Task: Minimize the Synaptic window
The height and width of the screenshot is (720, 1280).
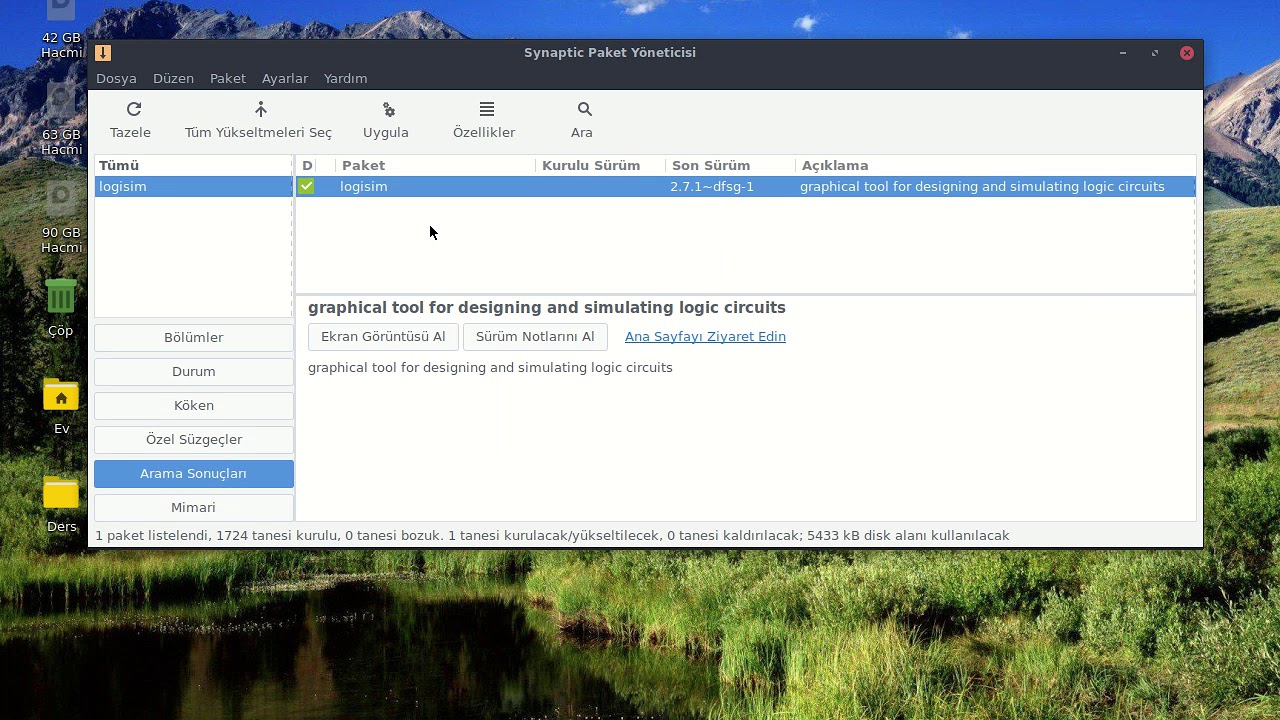Action: pos(1123,53)
